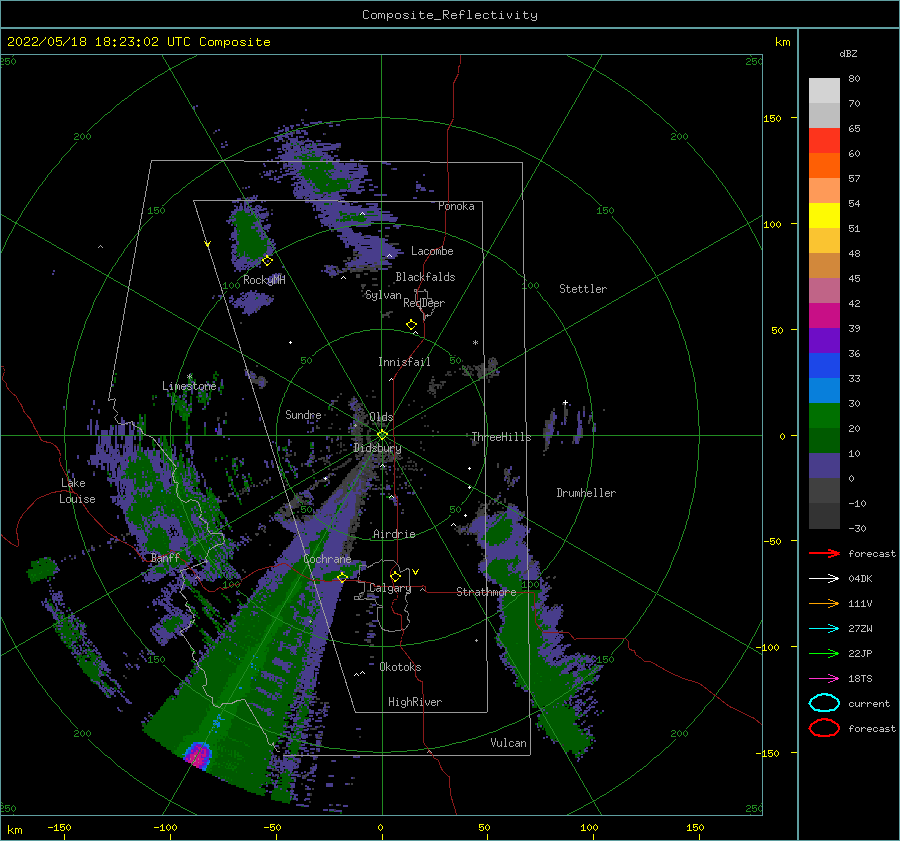Click the 18TS legend label
This screenshot has width=900, height=841.
click(x=860, y=679)
